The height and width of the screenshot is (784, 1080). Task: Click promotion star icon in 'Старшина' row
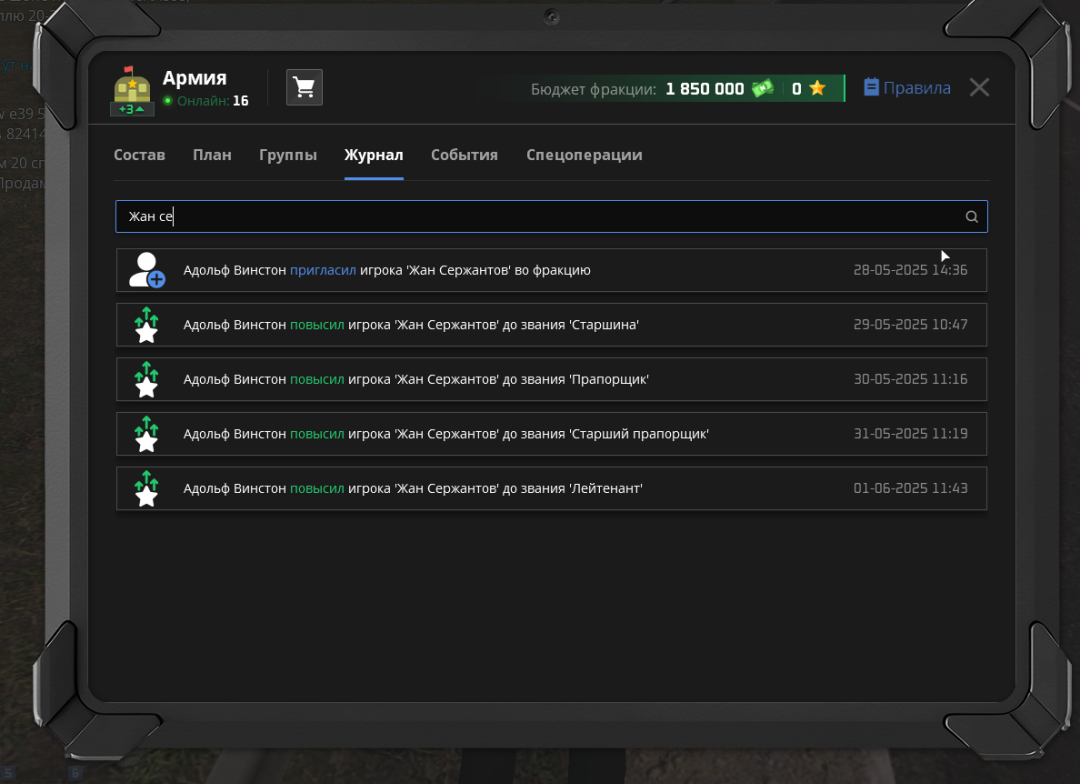coord(147,324)
